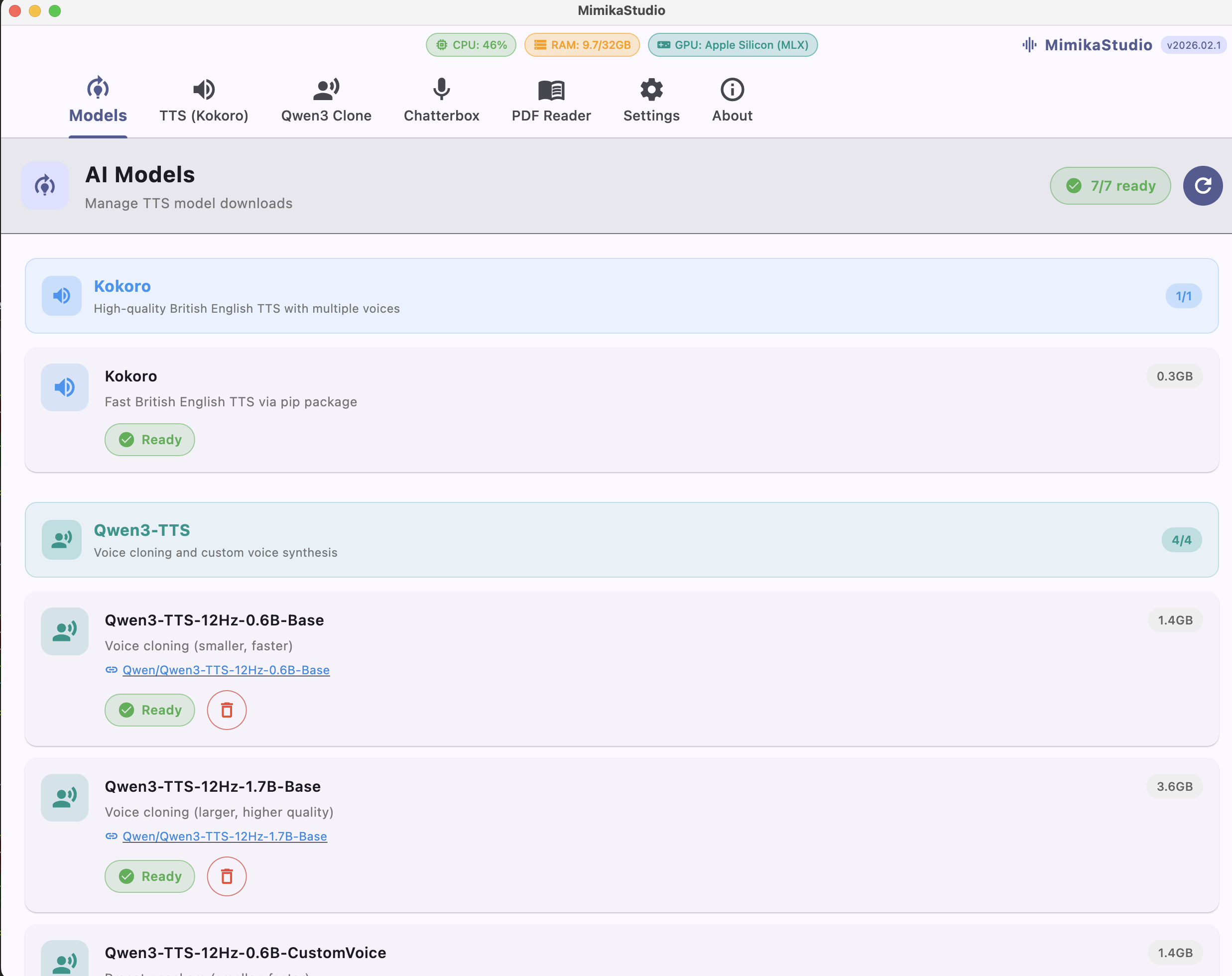Click the Kokoro section speaker icon
1232x976 pixels.
[62, 295]
